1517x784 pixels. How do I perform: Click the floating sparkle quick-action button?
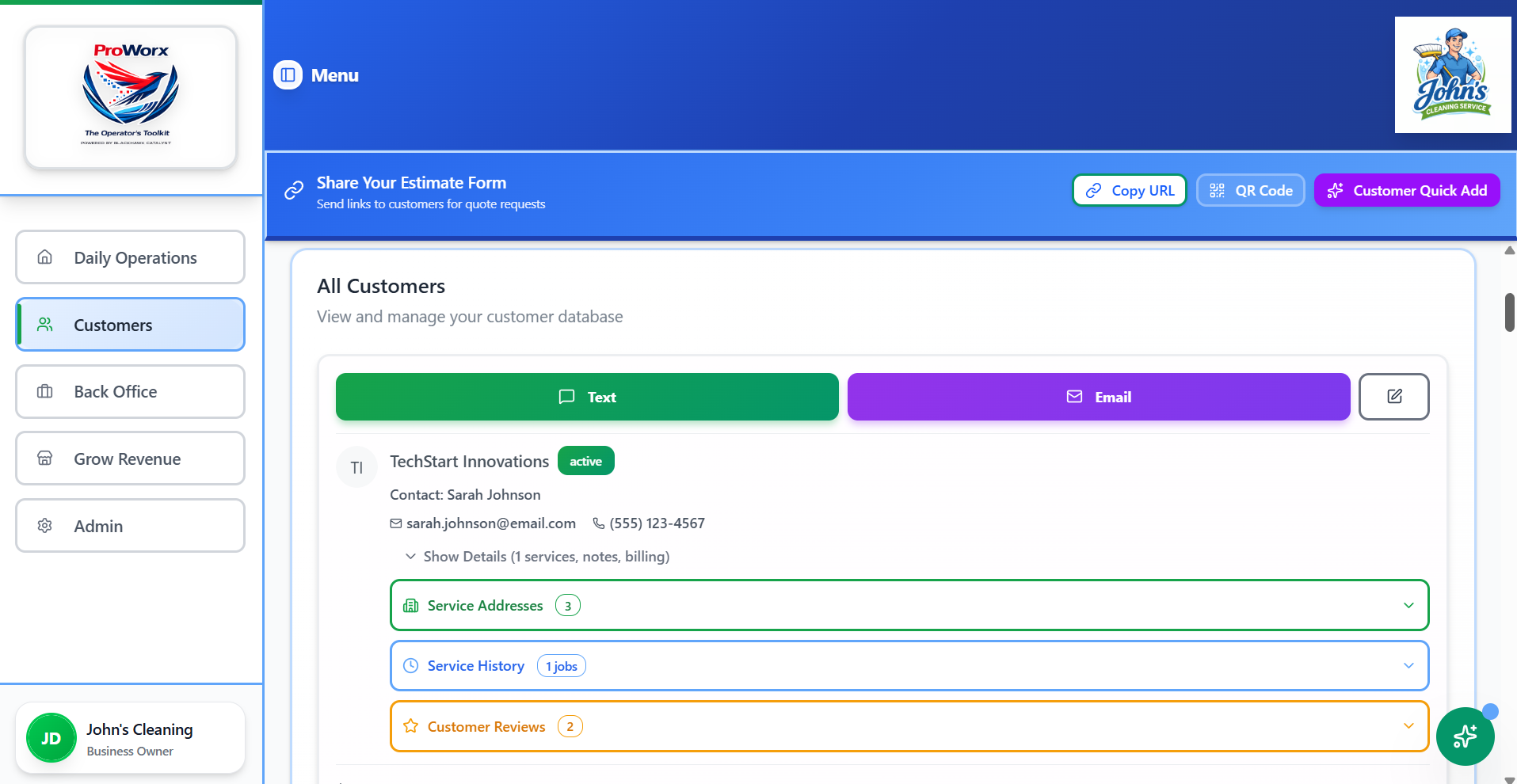[x=1465, y=736]
